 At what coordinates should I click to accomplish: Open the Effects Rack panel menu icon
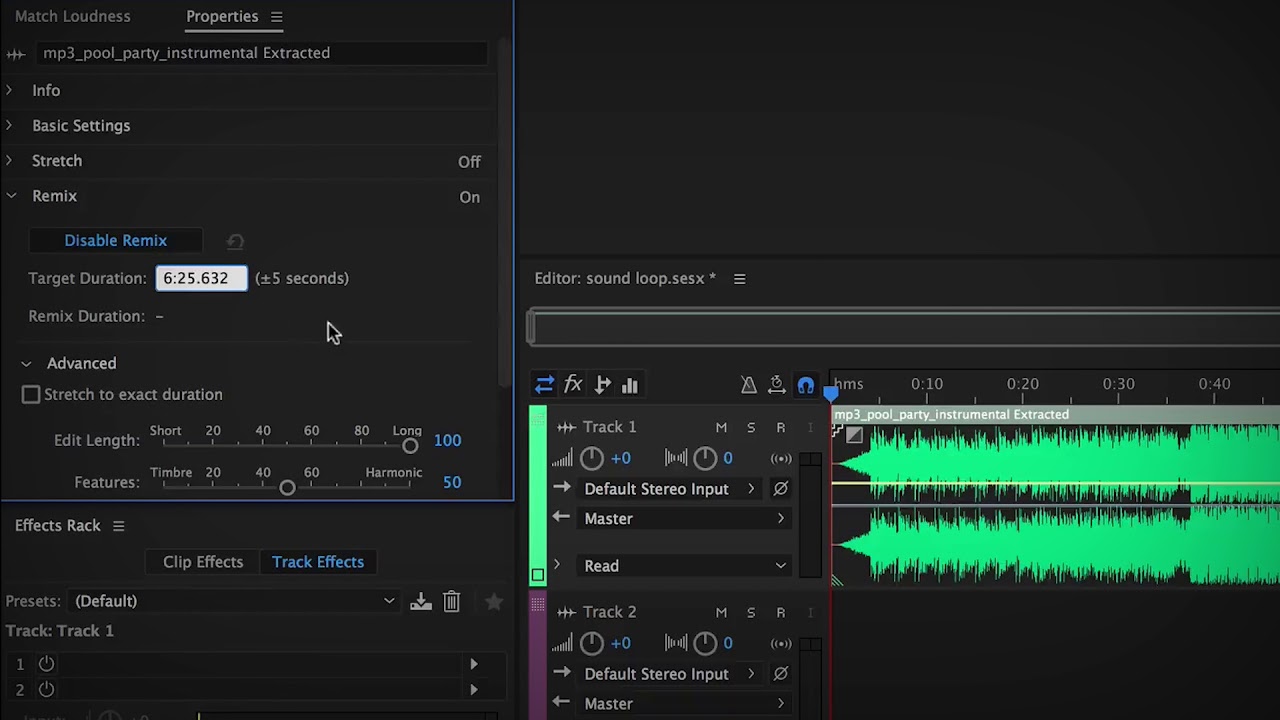click(x=118, y=526)
